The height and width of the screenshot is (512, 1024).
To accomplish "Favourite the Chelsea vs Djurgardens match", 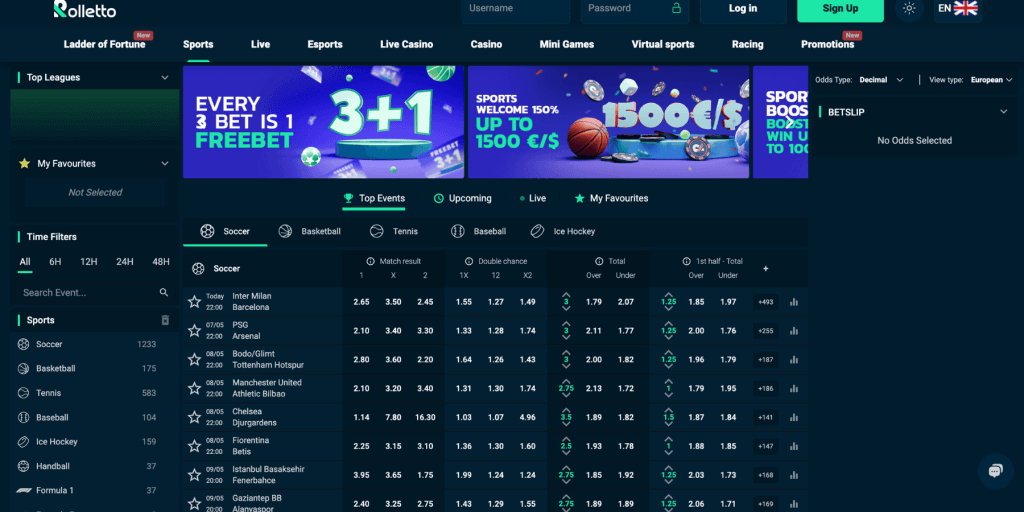I will (194, 417).
